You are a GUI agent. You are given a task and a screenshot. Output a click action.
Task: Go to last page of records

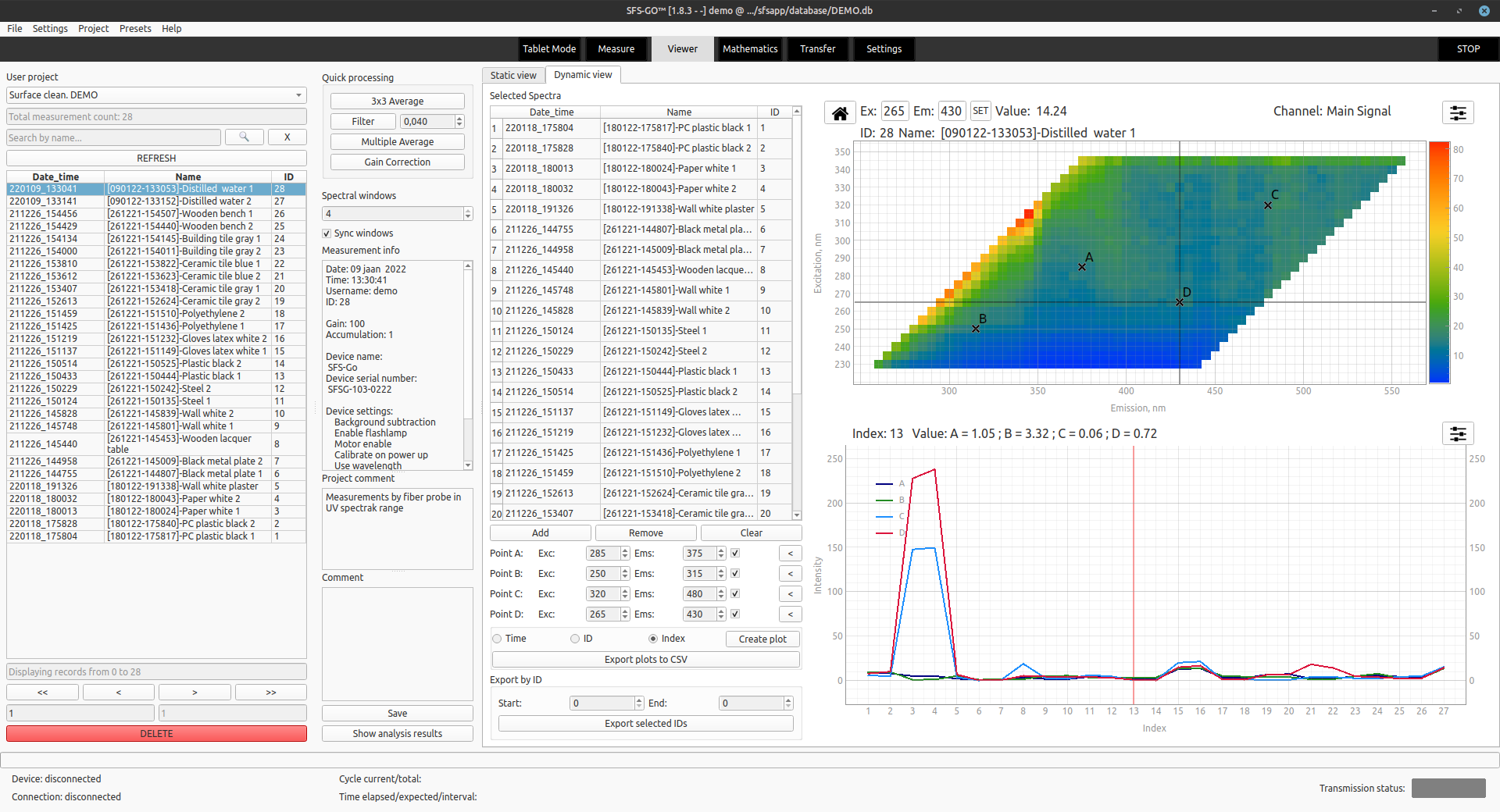(x=270, y=693)
